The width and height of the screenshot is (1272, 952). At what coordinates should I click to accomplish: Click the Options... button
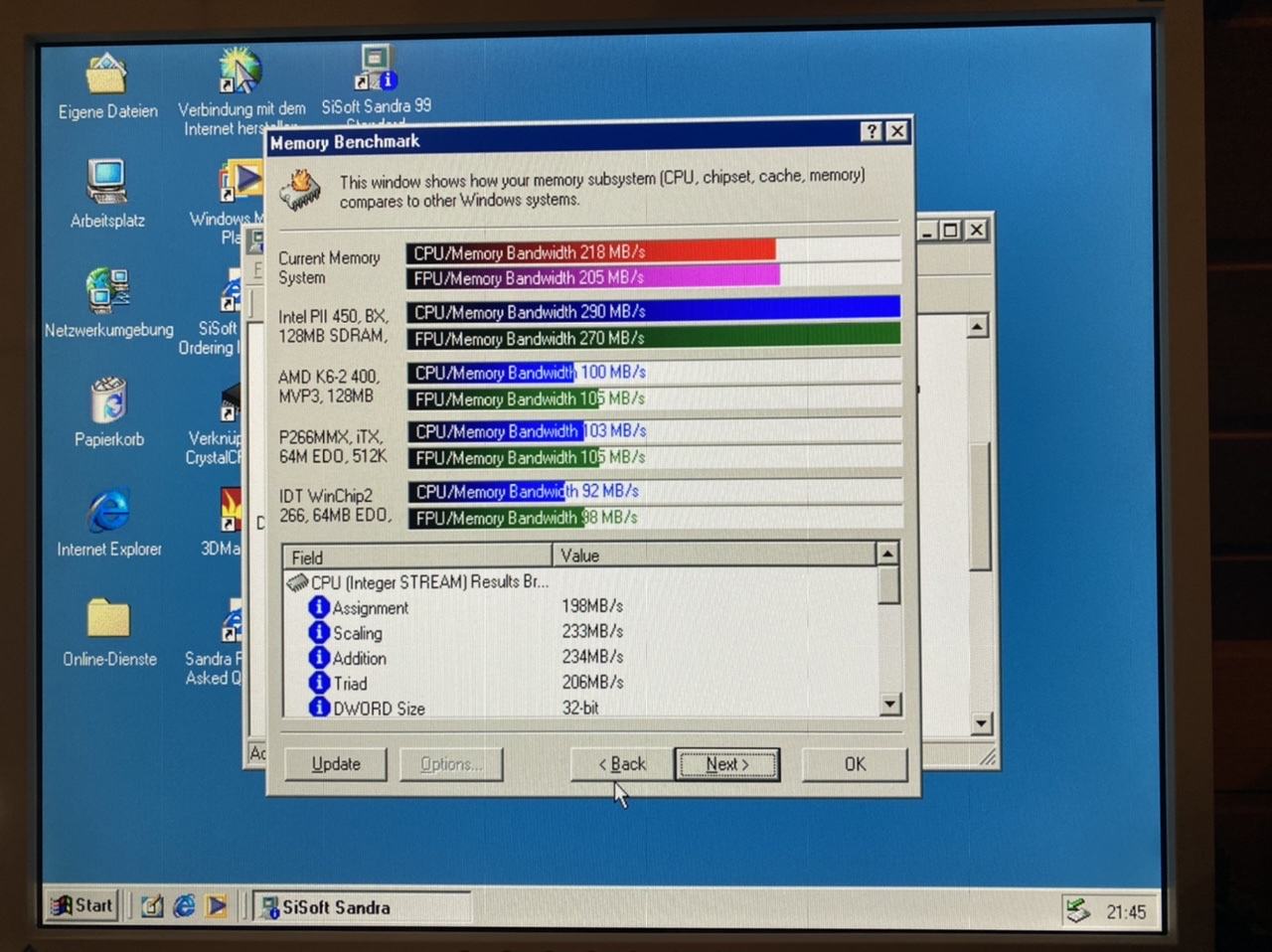tap(451, 764)
